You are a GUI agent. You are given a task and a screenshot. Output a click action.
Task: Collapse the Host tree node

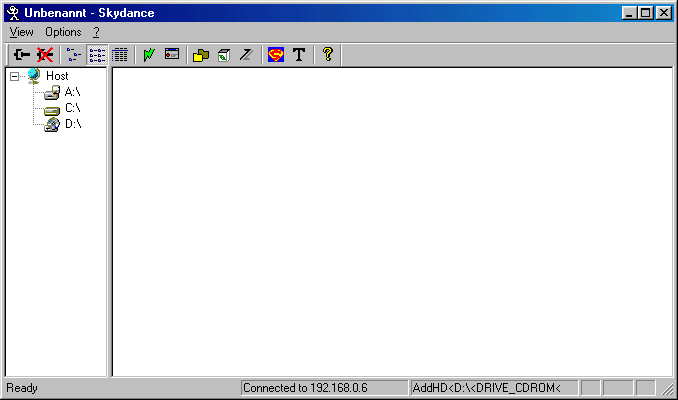[14, 76]
